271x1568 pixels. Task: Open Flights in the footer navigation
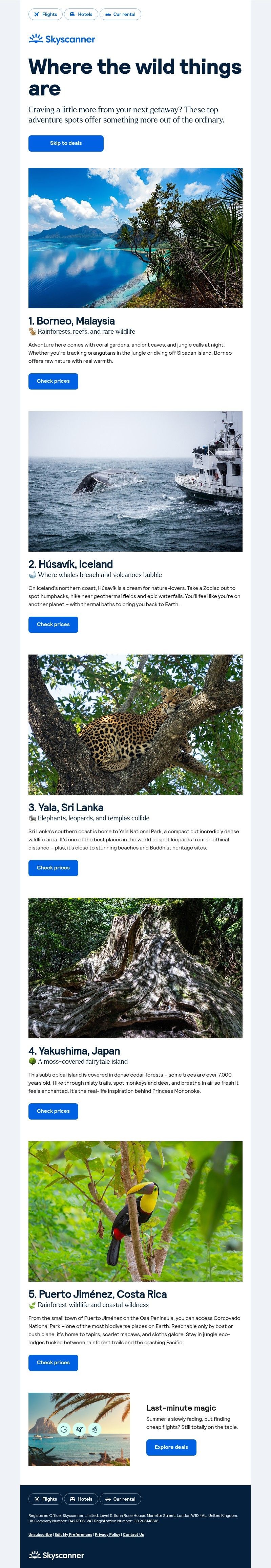coord(45,1499)
